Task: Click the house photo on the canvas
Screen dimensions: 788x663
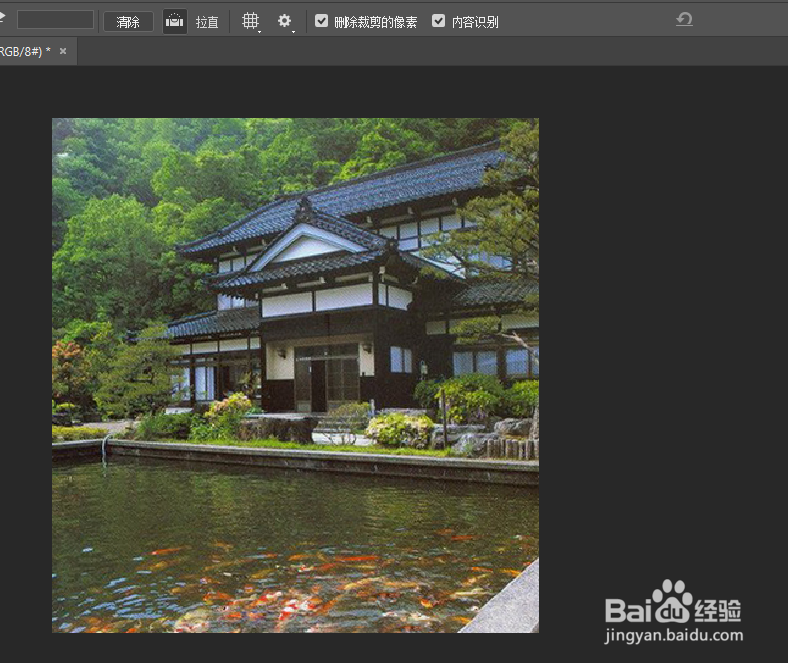Action: point(296,375)
